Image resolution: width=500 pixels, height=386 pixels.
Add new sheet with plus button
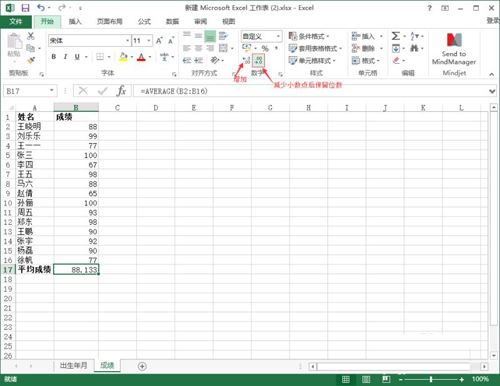(142, 366)
